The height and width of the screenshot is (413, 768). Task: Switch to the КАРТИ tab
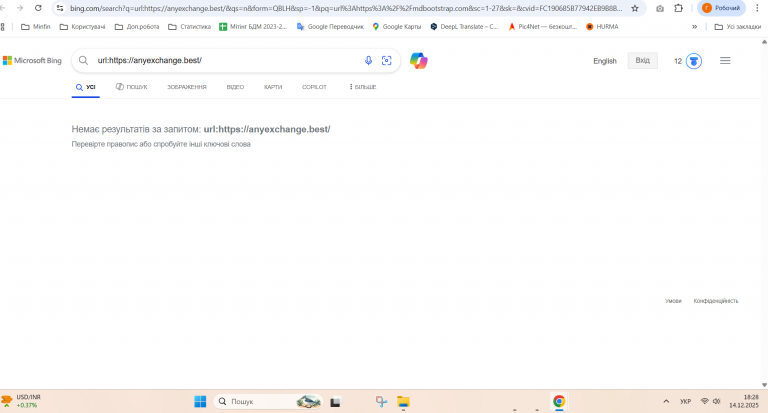(x=273, y=87)
